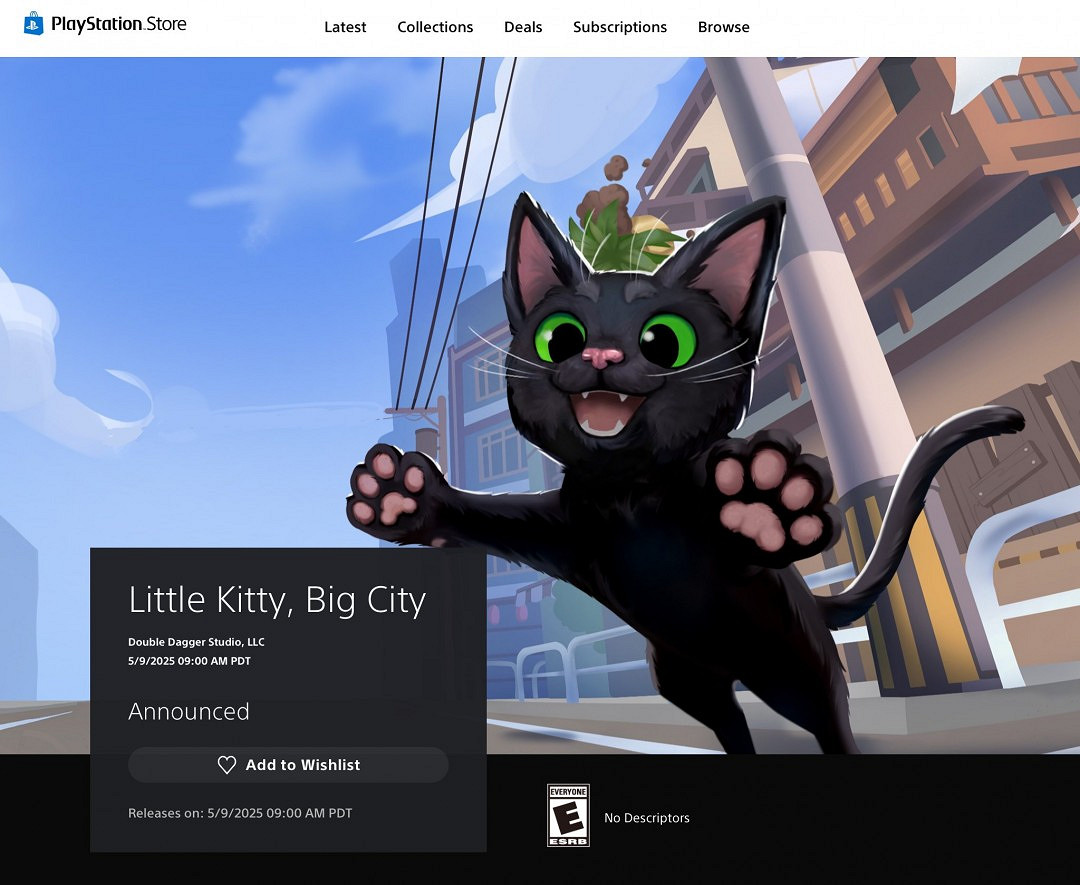Open the Deals page
This screenshot has height=885, width=1080.
pyautogui.click(x=523, y=27)
